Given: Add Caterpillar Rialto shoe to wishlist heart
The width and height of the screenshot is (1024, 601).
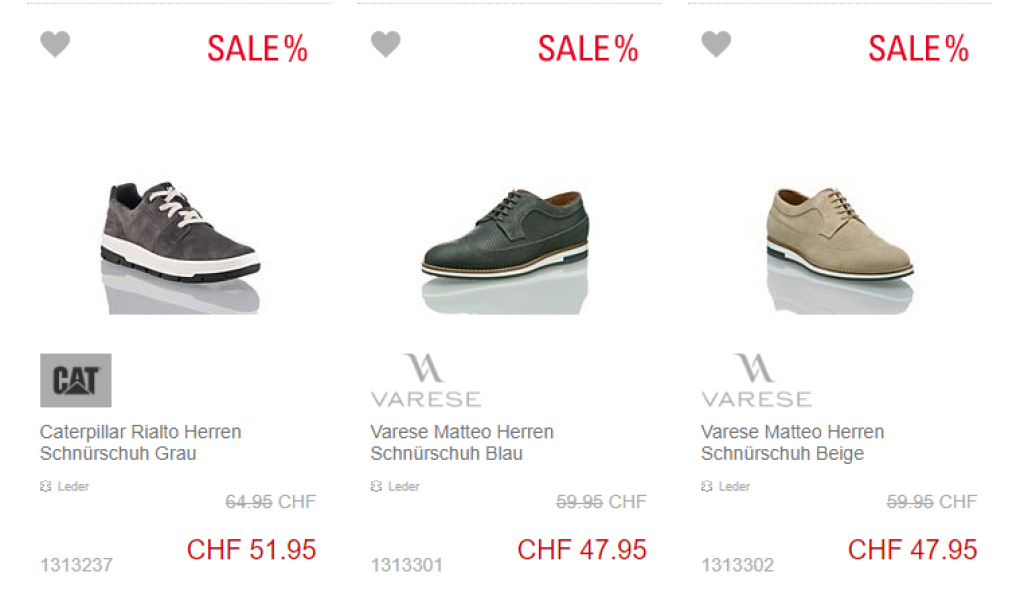Looking at the screenshot, I should (55, 44).
